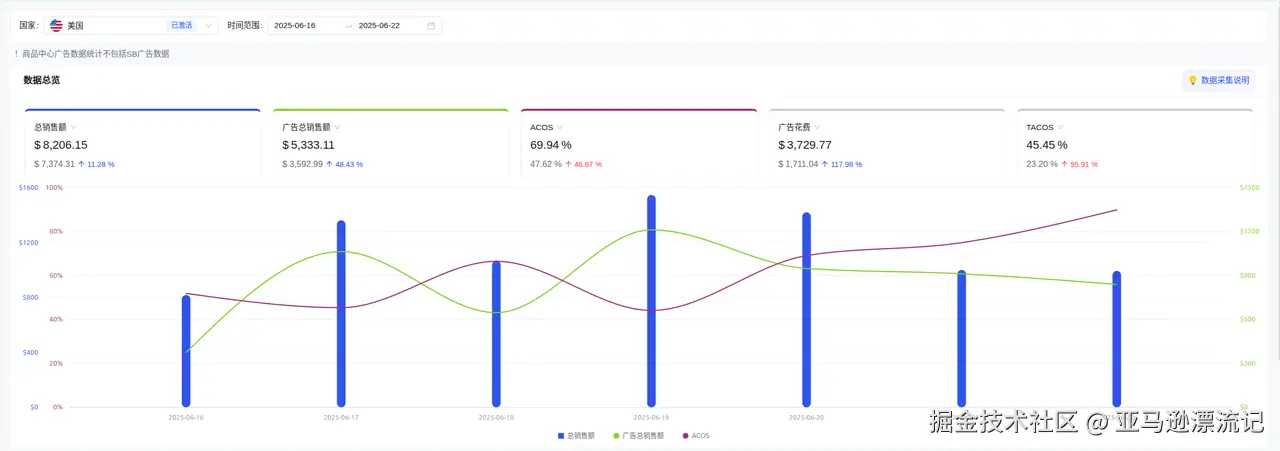Click the blue bar for 2025-06-16
This screenshot has width=1280, height=451.
click(186, 351)
